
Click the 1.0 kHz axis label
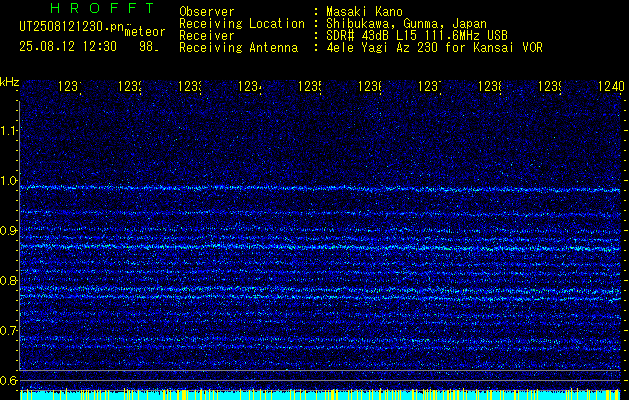click(x=8, y=181)
